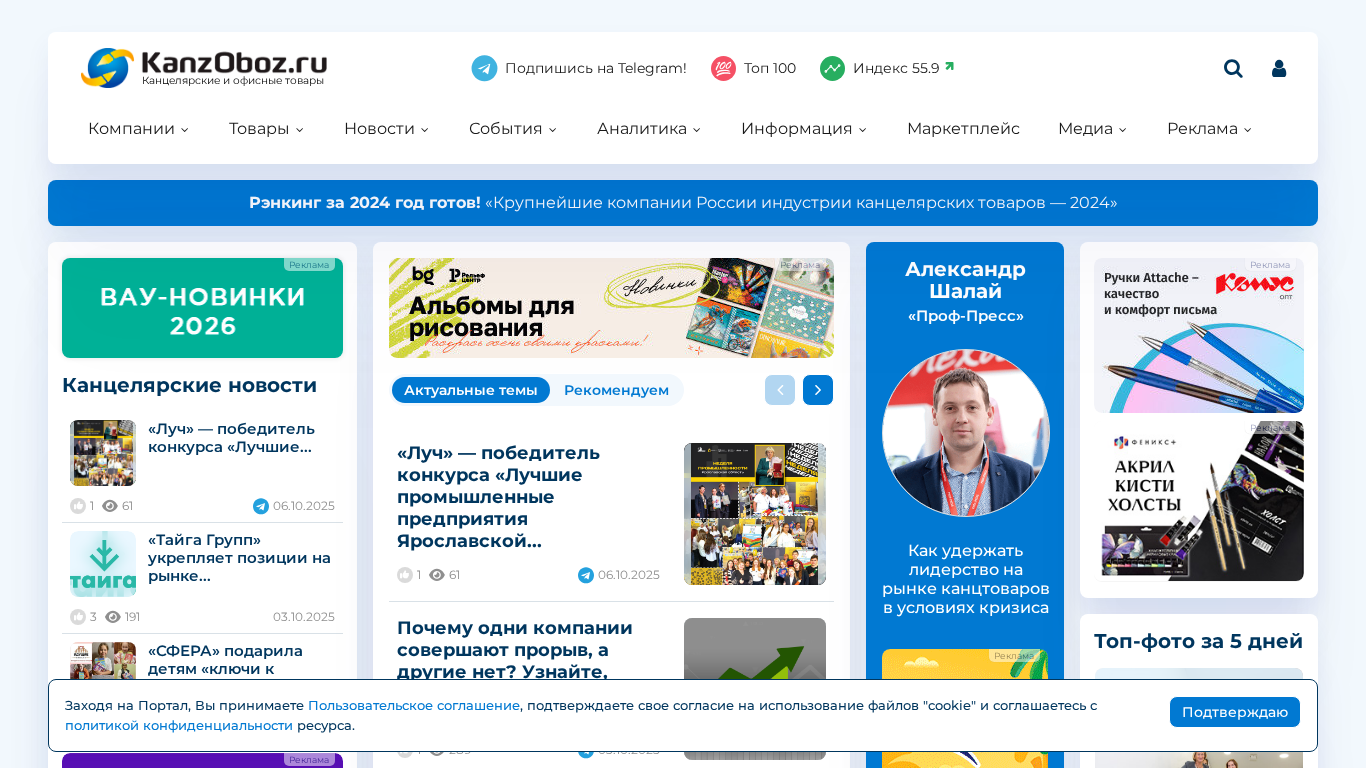Screen dimensions: 1366x768
Task: Open the site search magnifier
Action: [1233, 68]
